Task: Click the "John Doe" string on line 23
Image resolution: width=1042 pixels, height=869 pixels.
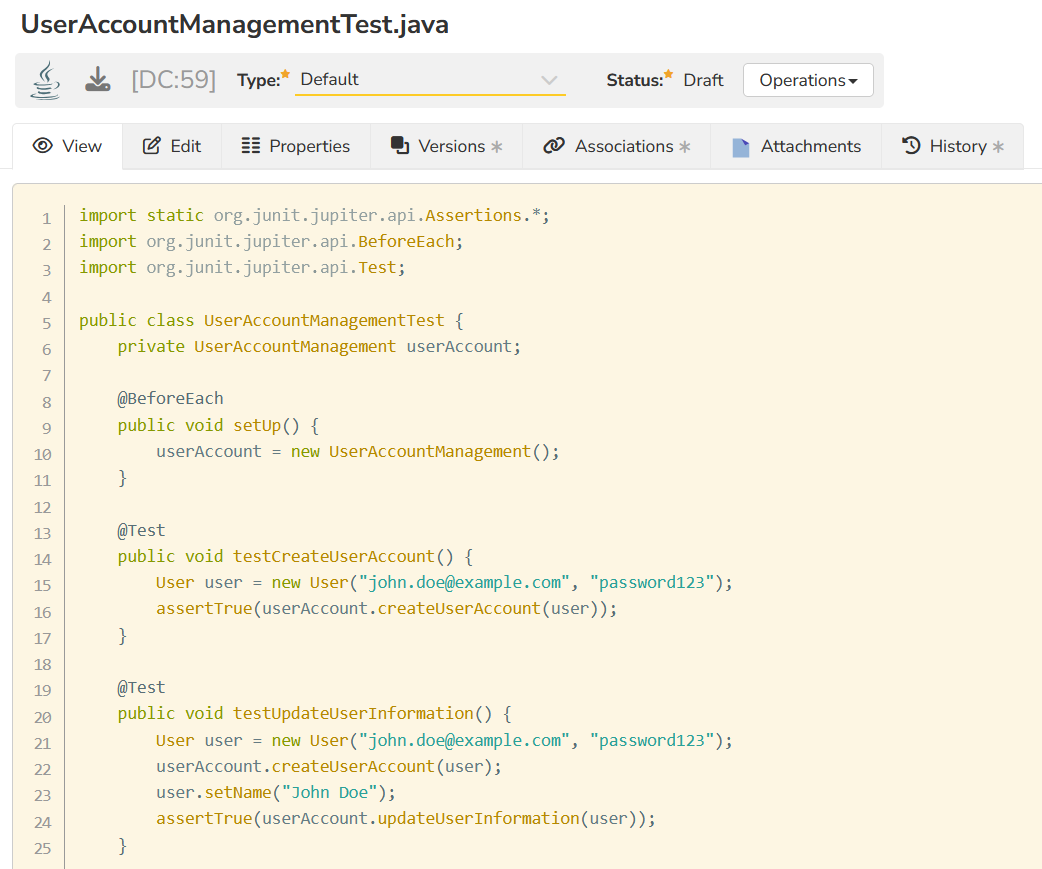Action: tap(329, 792)
